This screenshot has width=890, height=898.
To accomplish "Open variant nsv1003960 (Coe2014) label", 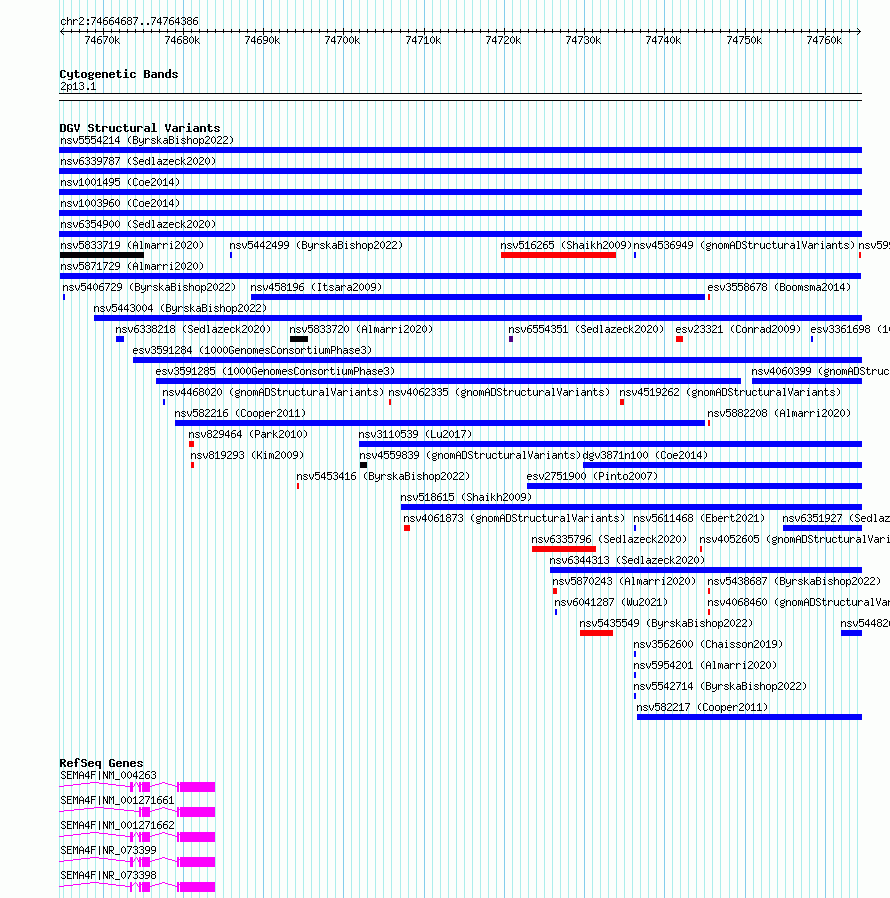I will click(x=120, y=203).
